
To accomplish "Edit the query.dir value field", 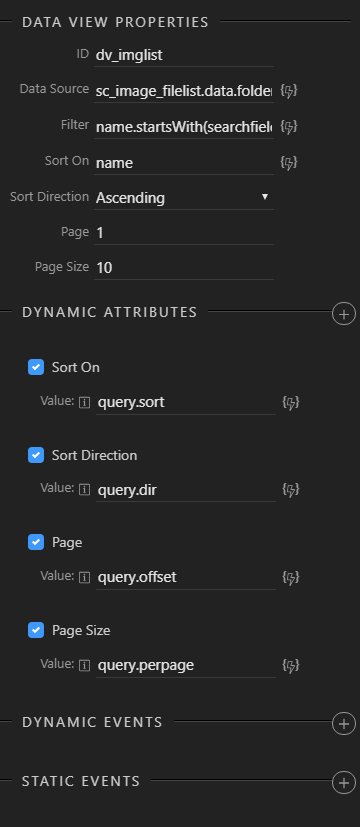I will point(186,491).
